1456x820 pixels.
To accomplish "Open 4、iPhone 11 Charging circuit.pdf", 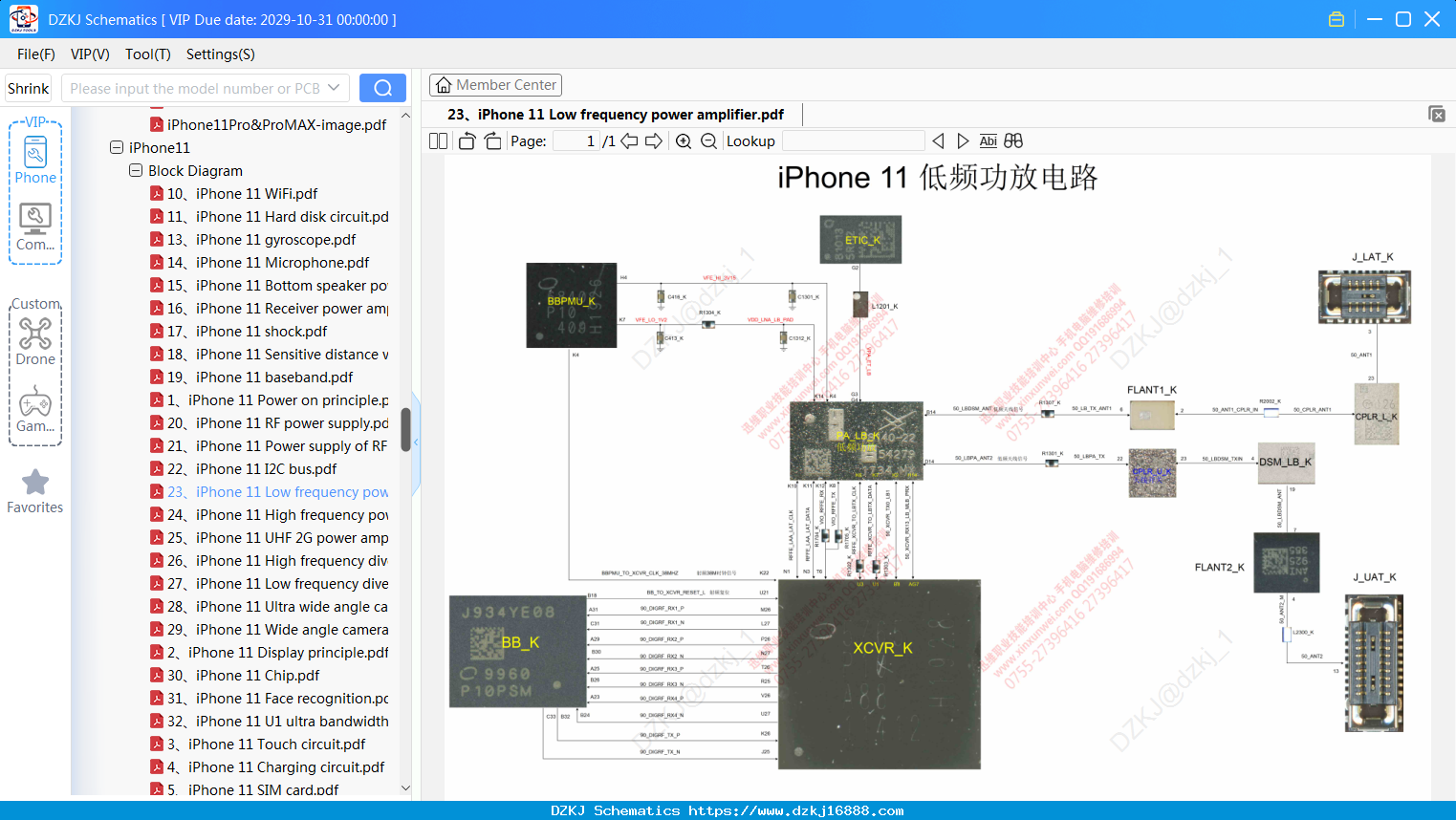I will pyautogui.click(x=276, y=766).
